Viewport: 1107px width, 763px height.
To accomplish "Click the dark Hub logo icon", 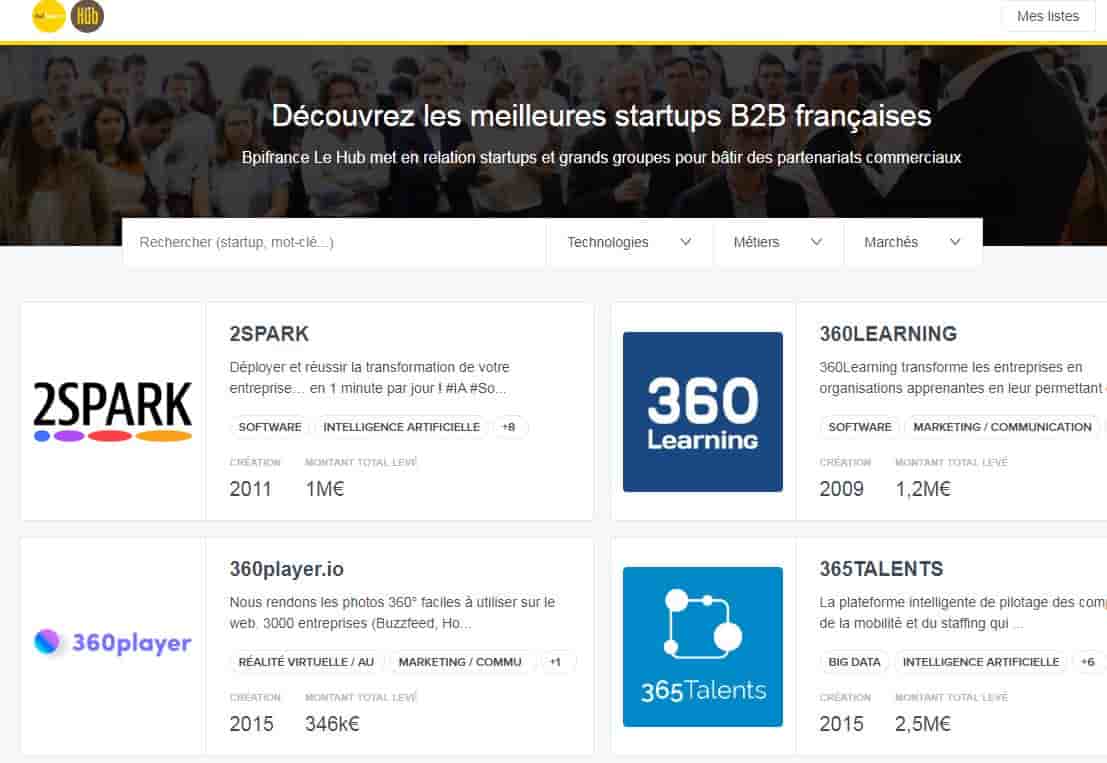I will [88, 16].
